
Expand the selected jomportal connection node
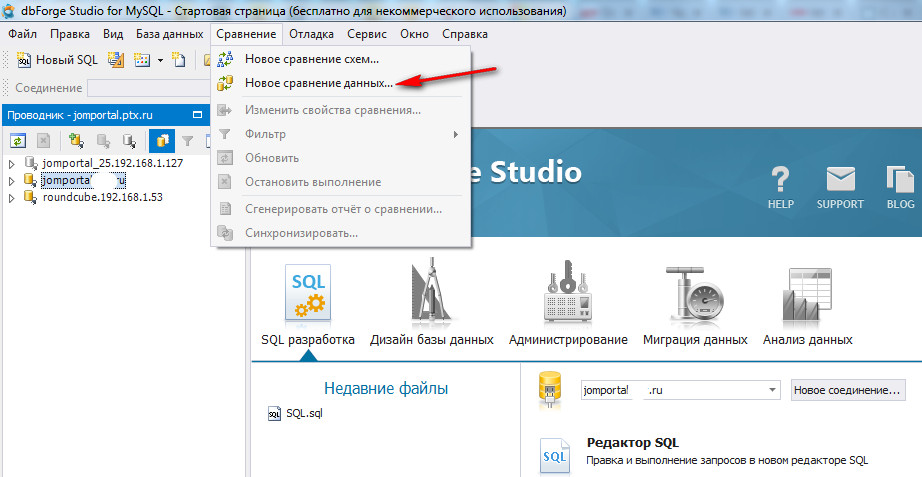[x=12, y=181]
